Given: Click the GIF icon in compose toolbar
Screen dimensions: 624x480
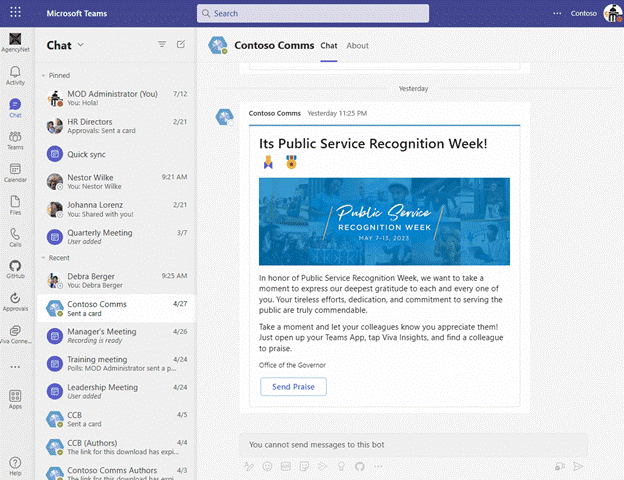Looking at the screenshot, I should 286,466.
